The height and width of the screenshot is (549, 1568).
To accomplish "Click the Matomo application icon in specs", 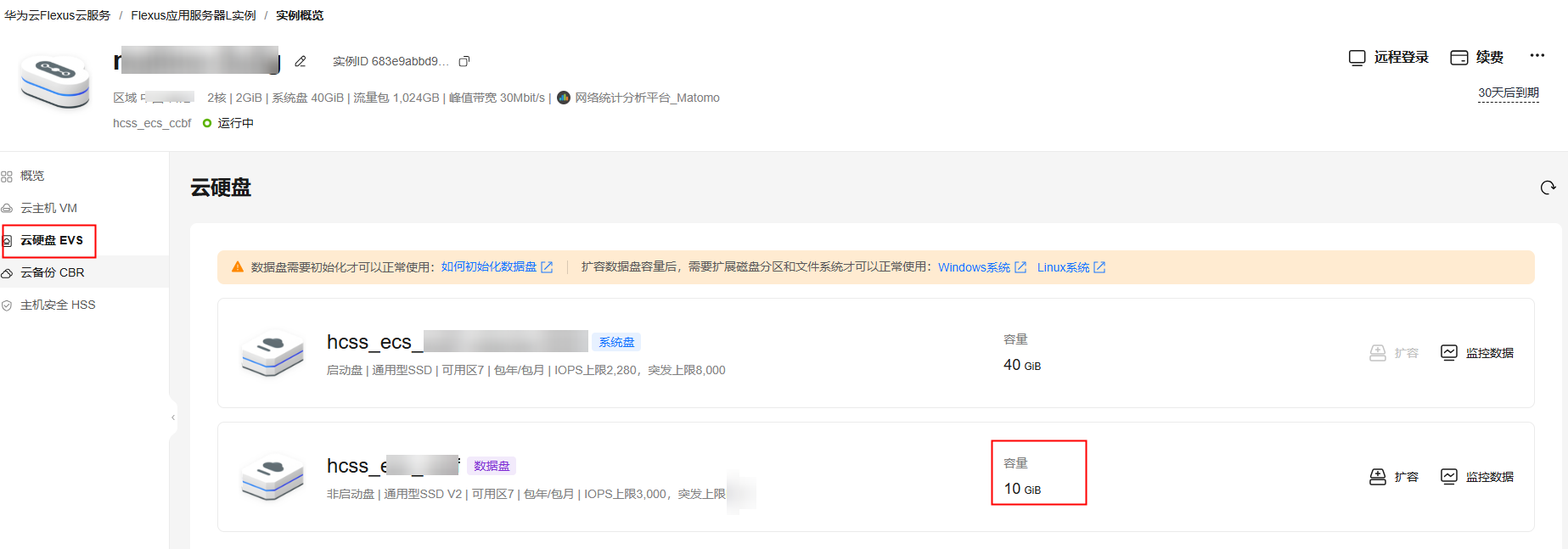I will [564, 98].
